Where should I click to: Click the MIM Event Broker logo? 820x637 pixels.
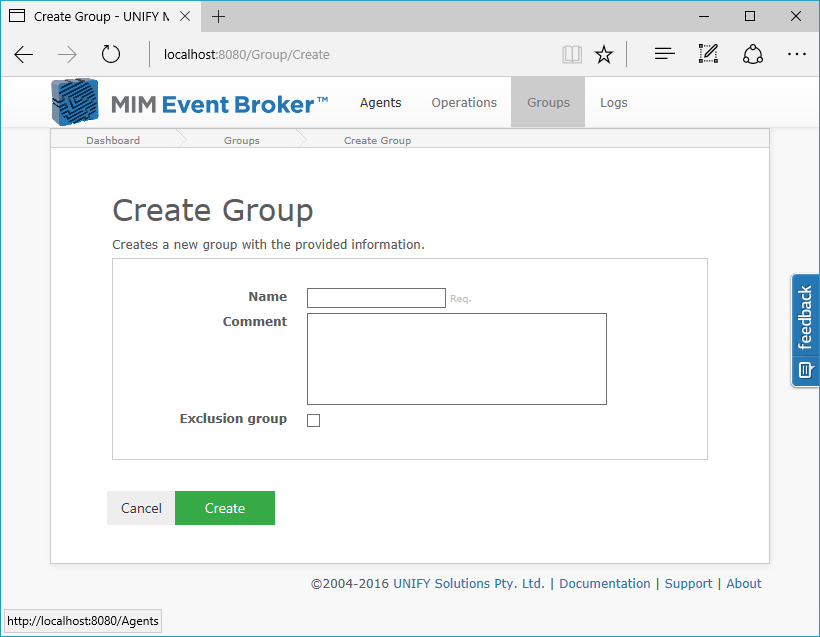[x=189, y=103]
